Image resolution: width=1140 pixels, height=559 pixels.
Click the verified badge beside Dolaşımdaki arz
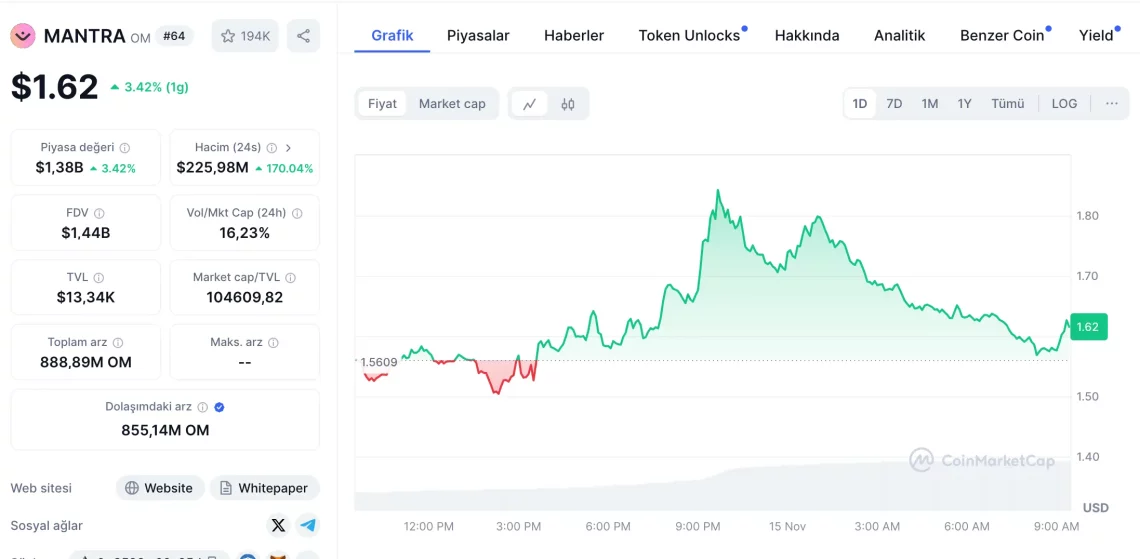point(219,407)
